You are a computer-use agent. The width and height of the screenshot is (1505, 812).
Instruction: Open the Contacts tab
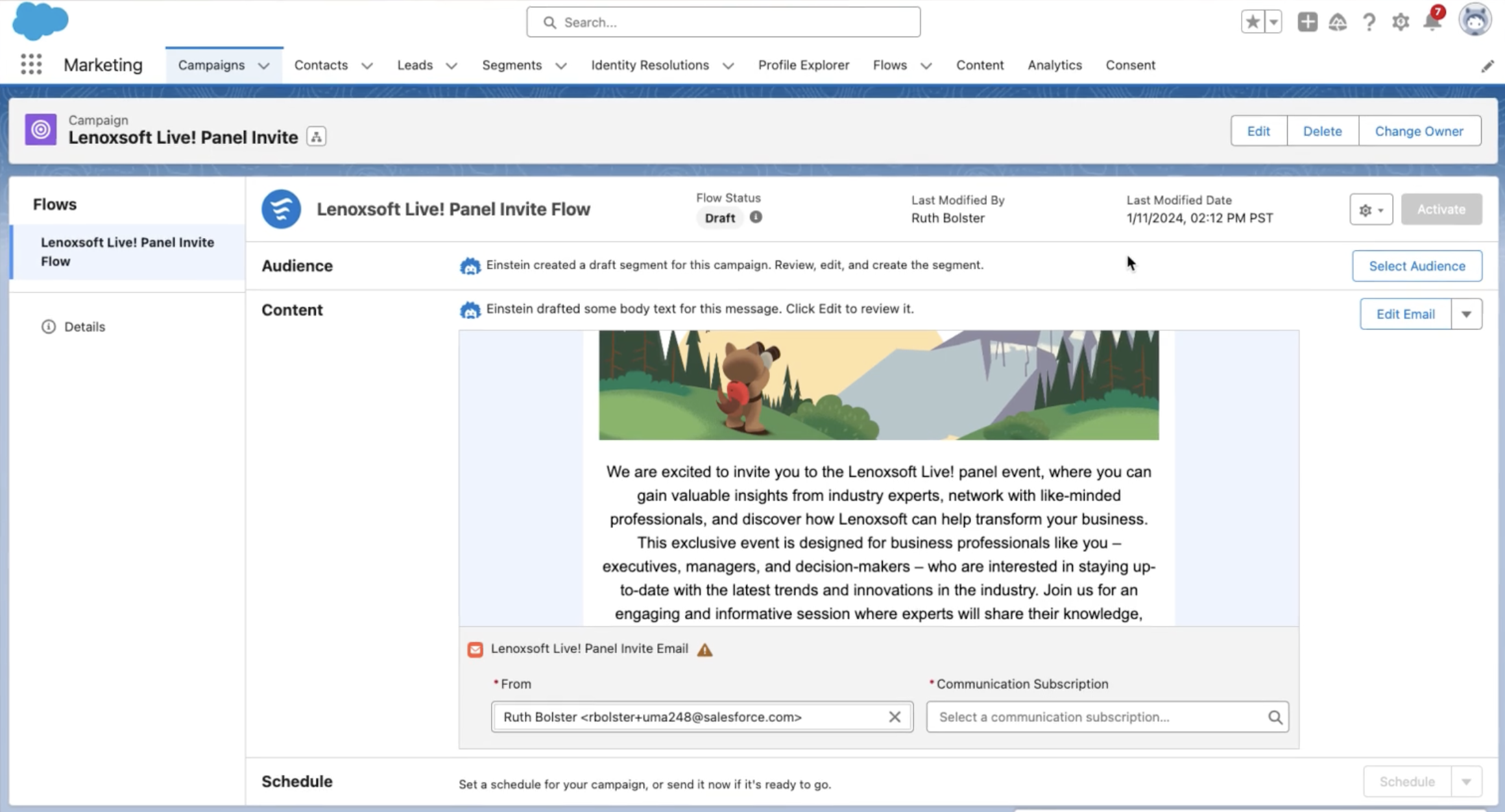(321, 65)
